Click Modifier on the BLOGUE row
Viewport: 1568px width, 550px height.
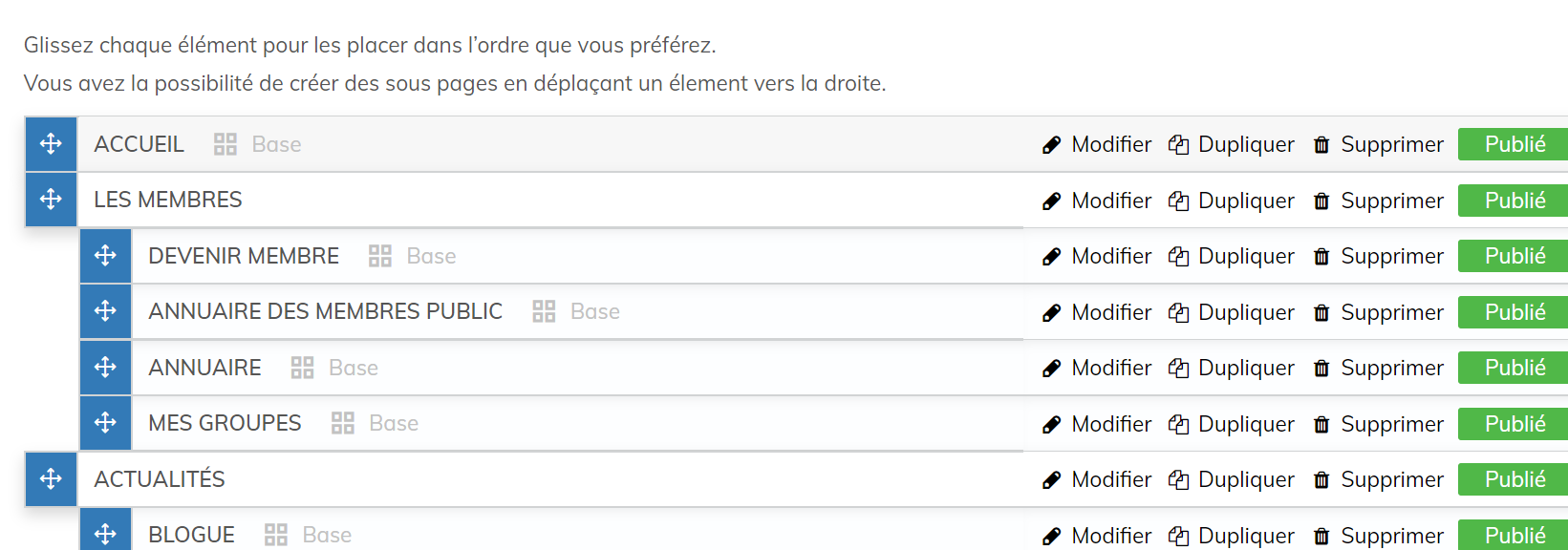[x=1097, y=536]
